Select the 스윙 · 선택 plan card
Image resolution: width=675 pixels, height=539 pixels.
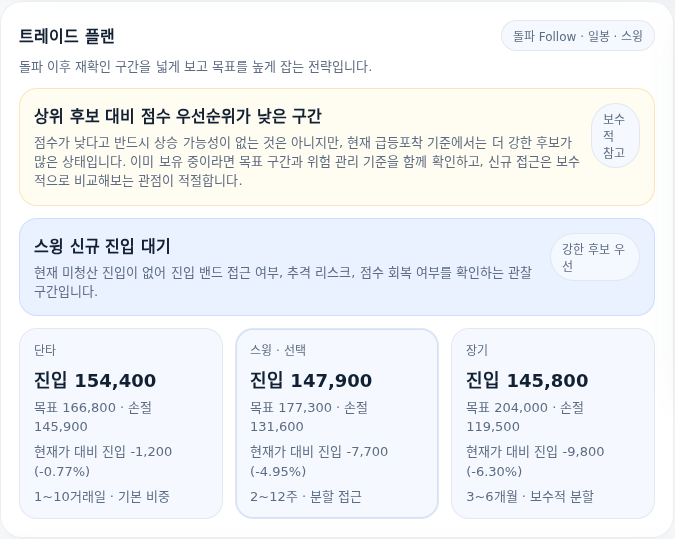coord(337,424)
